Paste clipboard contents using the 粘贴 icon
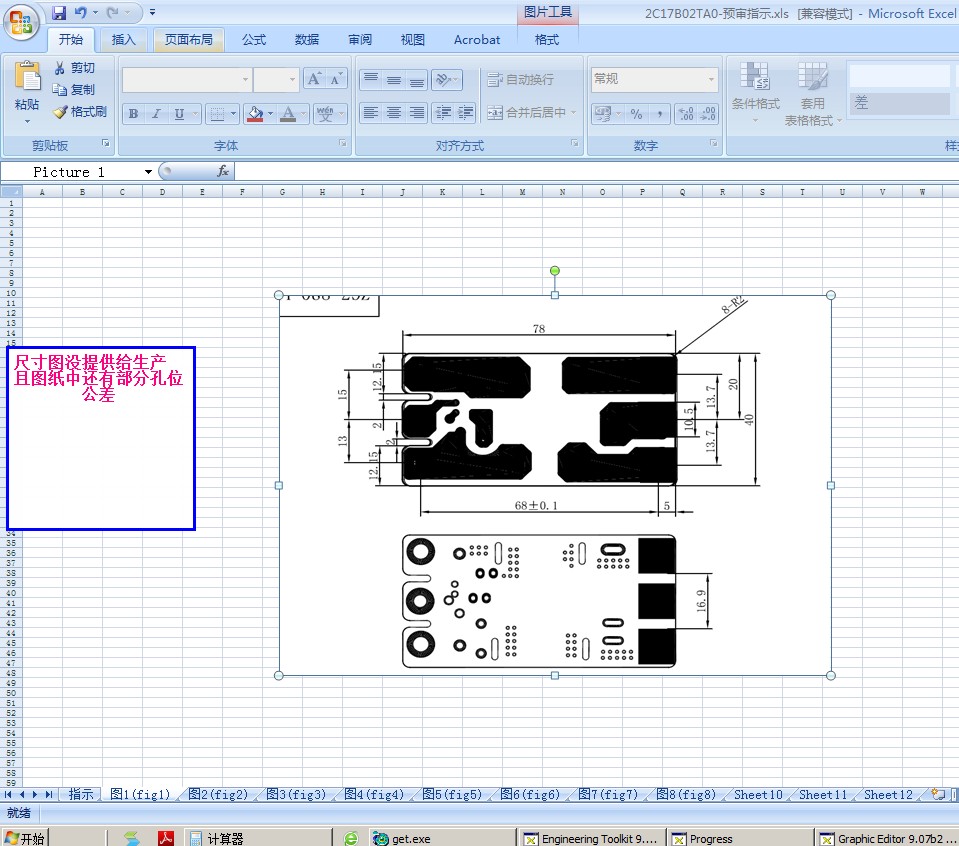This screenshot has width=959, height=846. 27,78
